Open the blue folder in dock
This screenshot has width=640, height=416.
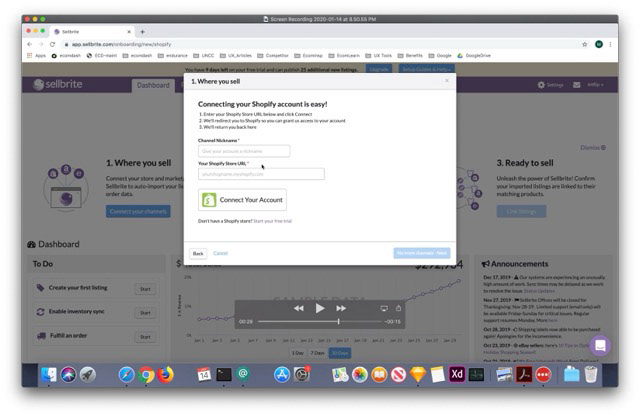tap(571, 374)
